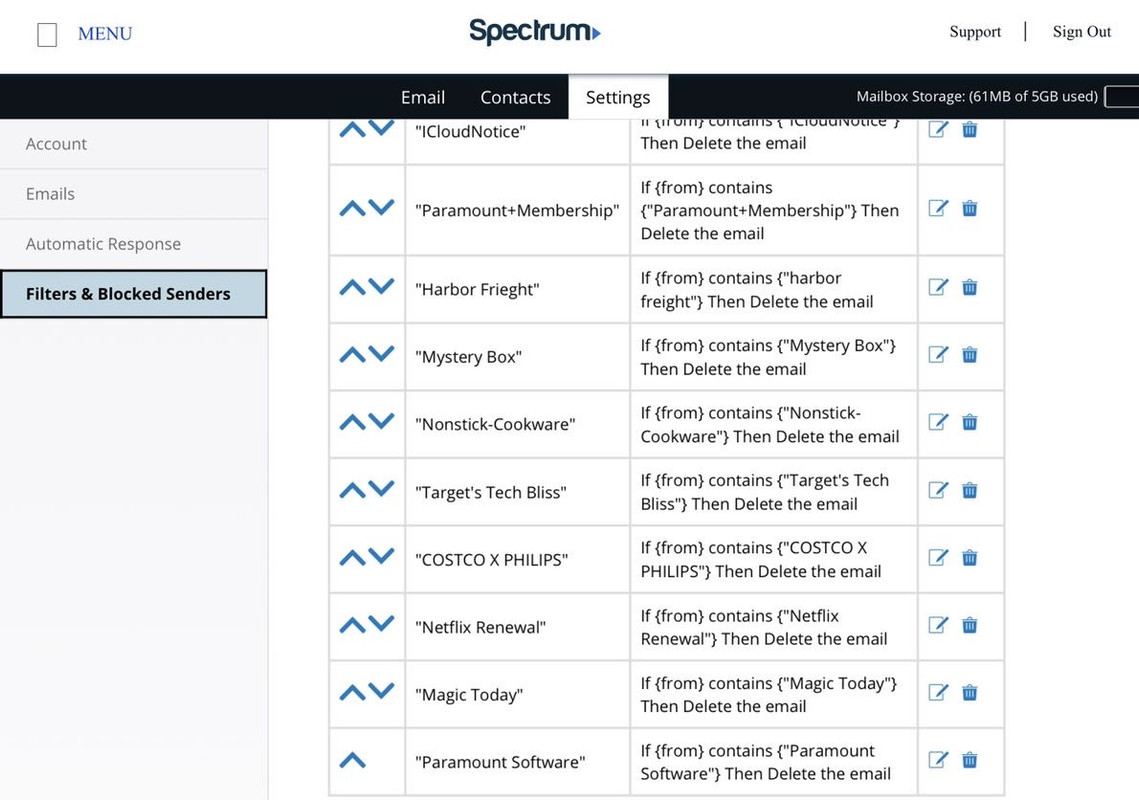The height and width of the screenshot is (800, 1139).
Task: Edit the "ICloudNotice" filter
Action: pyautogui.click(x=938, y=129)
